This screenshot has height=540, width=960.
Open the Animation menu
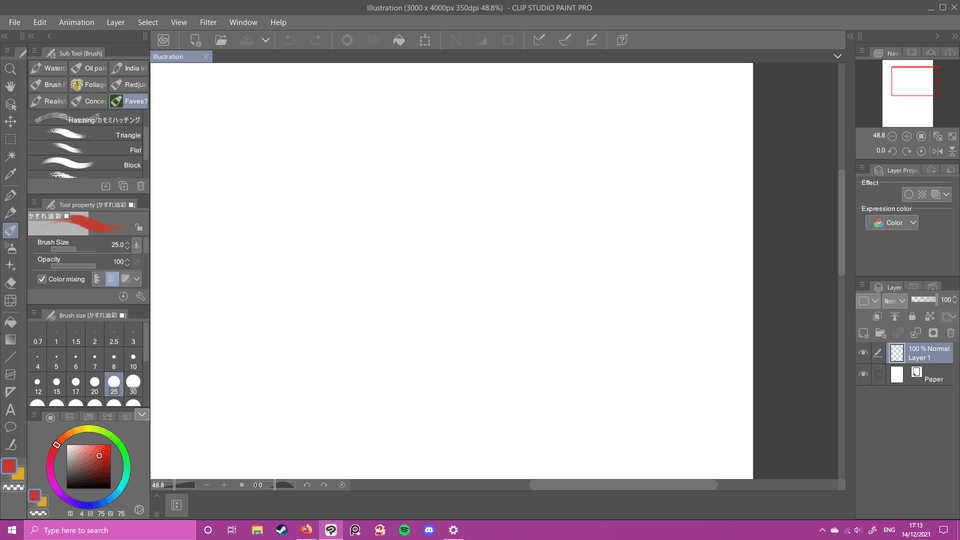pos(77,22)
